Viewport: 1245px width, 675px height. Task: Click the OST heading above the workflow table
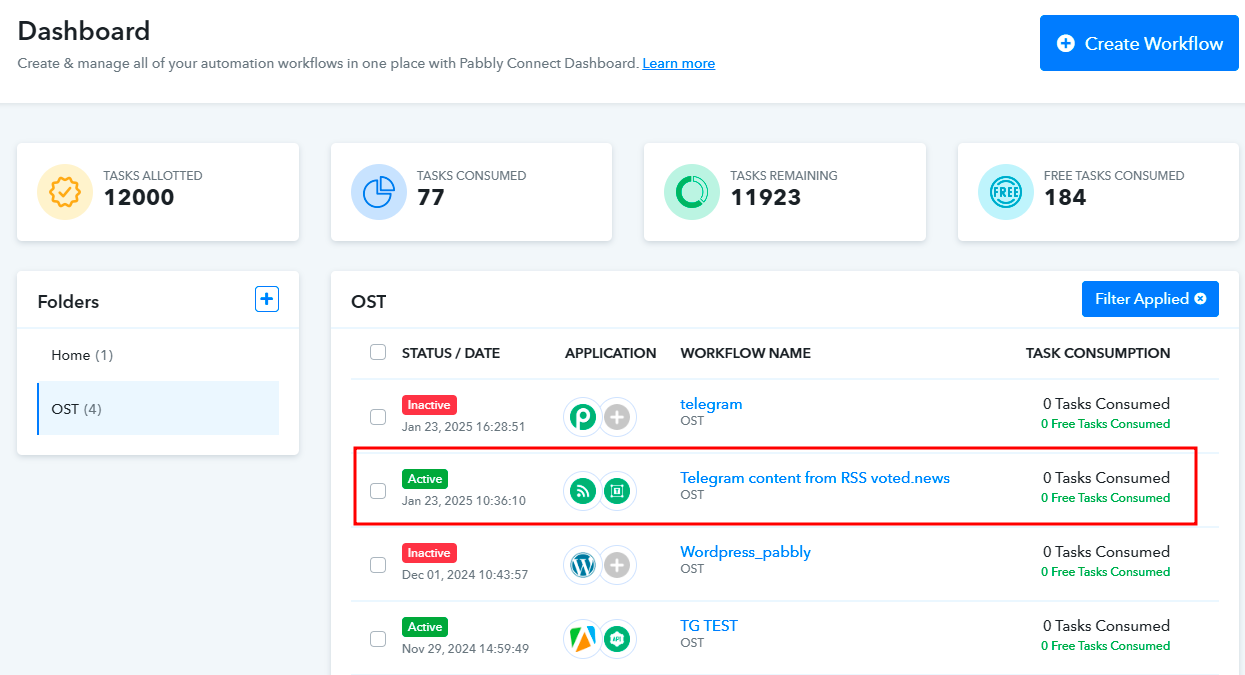(369, 301)
